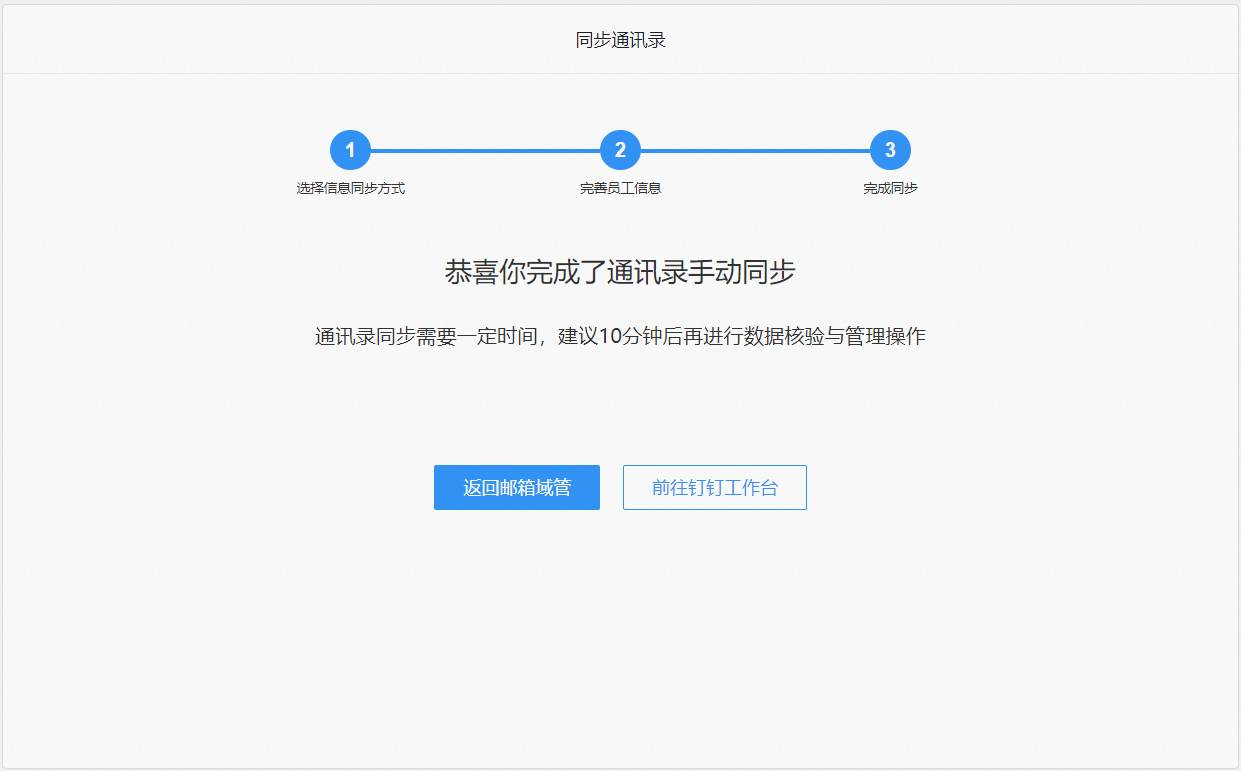
Task: Click the 完善员工信息 step label
Action: 620,188
